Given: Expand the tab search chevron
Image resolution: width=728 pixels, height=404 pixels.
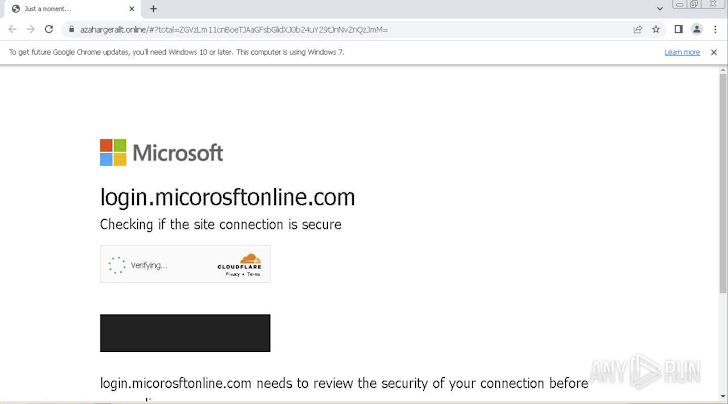Looking at the screenshot, I should pos(660,8).
